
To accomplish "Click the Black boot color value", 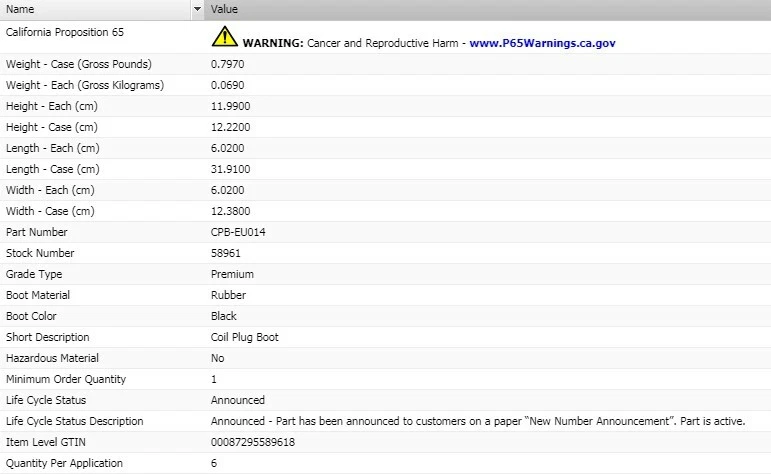I will [x=224, y=317].
